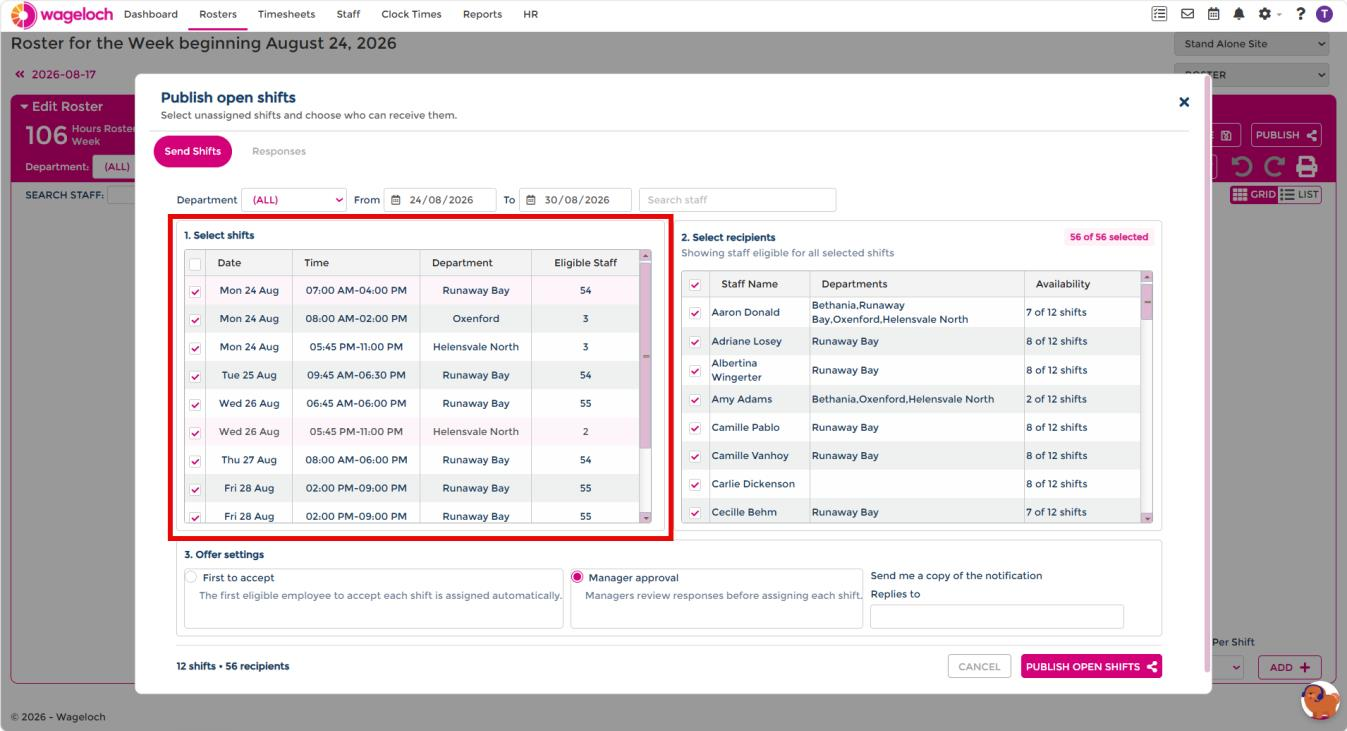Click calendar icon in To date field
Image resolution: width=1347 pixels, height=731 pixels.
(x=530, y=200)
